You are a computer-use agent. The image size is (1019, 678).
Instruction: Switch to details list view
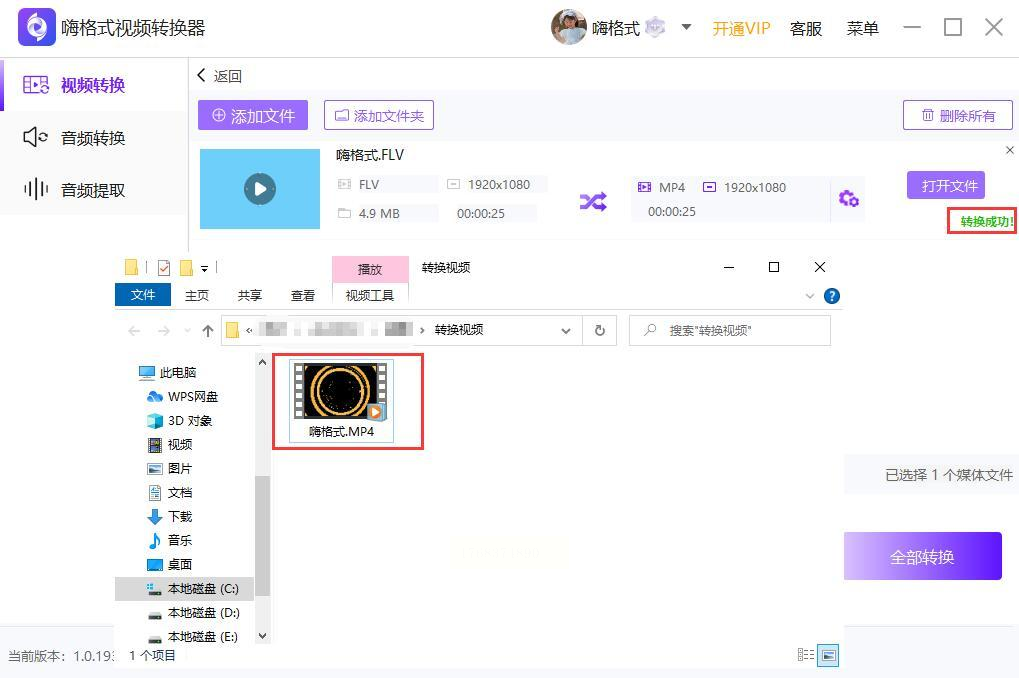[806, 655]
